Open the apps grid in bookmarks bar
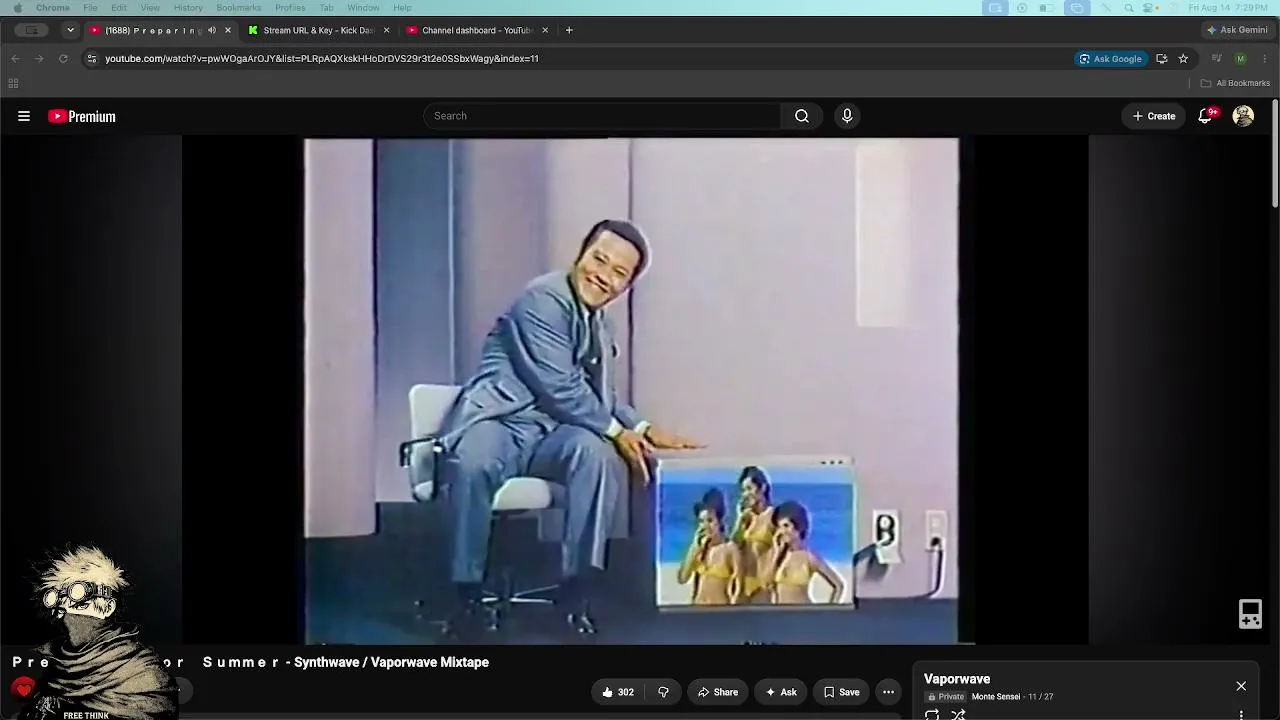Screen dimensions: 1280x720 point(13,83)
